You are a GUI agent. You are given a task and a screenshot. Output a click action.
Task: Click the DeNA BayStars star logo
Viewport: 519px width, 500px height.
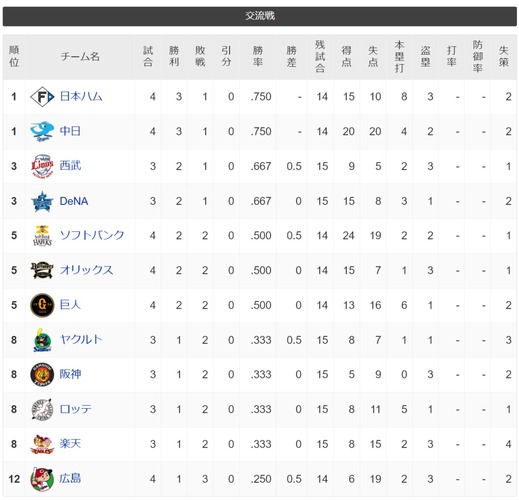42,201
